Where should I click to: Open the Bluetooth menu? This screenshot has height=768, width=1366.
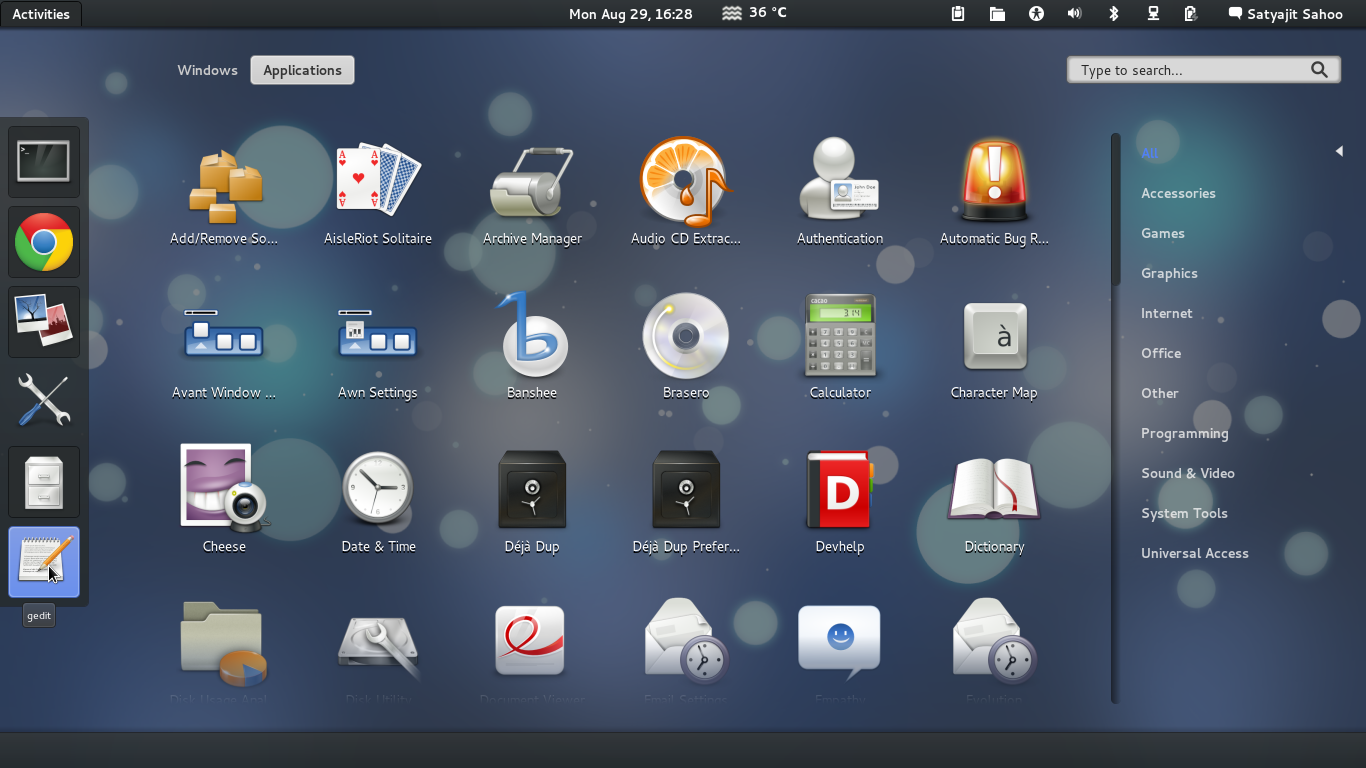pos(1114,14)
